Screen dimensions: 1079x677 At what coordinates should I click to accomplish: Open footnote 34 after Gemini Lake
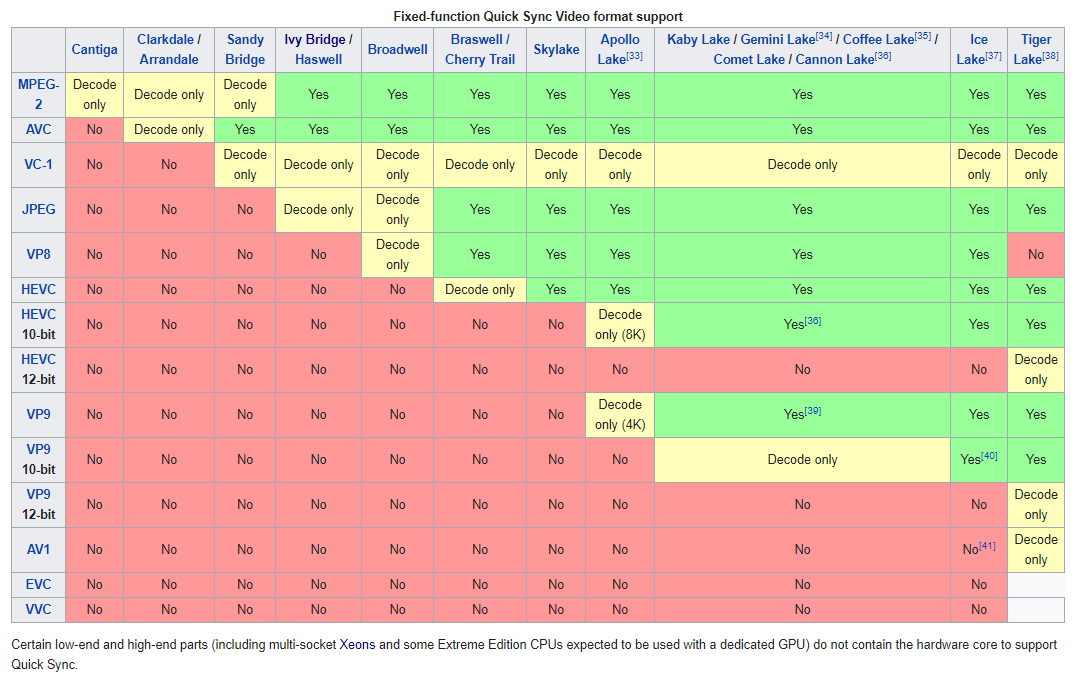pos(824,37)
